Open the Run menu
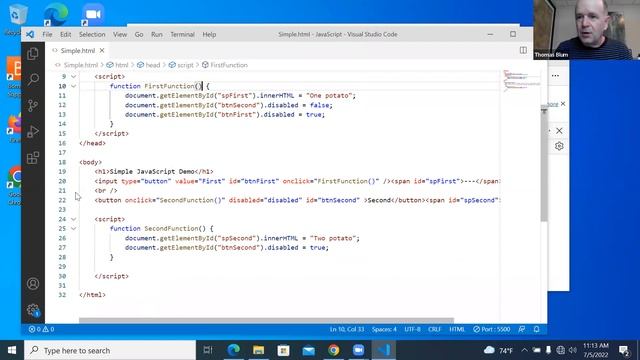 click(x=157, y=34)
